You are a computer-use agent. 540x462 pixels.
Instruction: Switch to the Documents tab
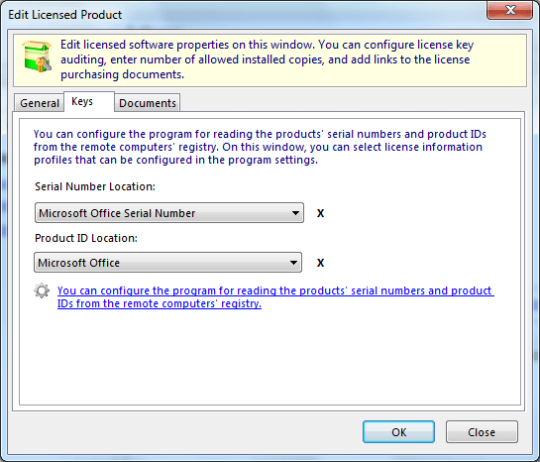(147, 103)
